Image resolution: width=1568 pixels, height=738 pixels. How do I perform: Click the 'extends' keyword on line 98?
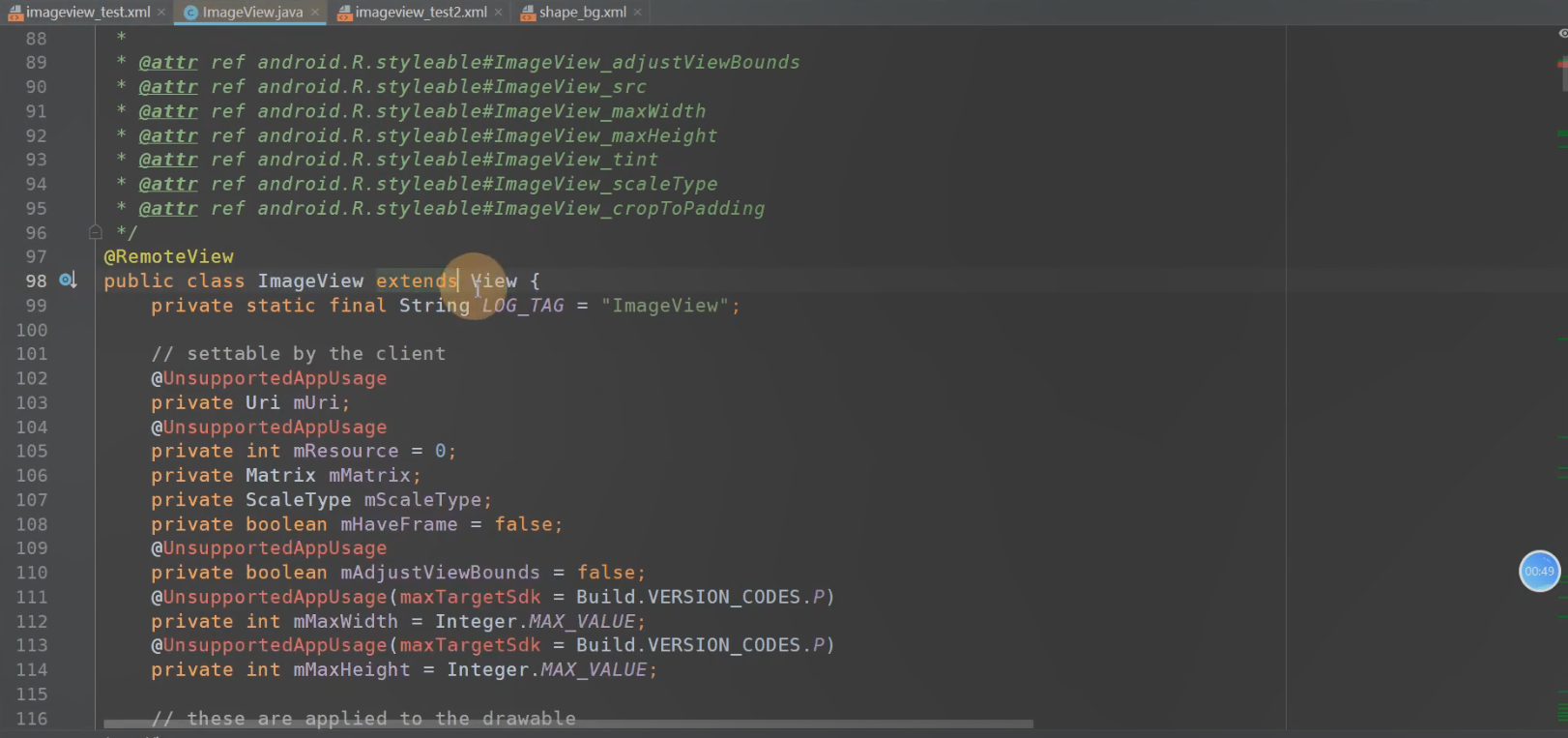(417, 280)
